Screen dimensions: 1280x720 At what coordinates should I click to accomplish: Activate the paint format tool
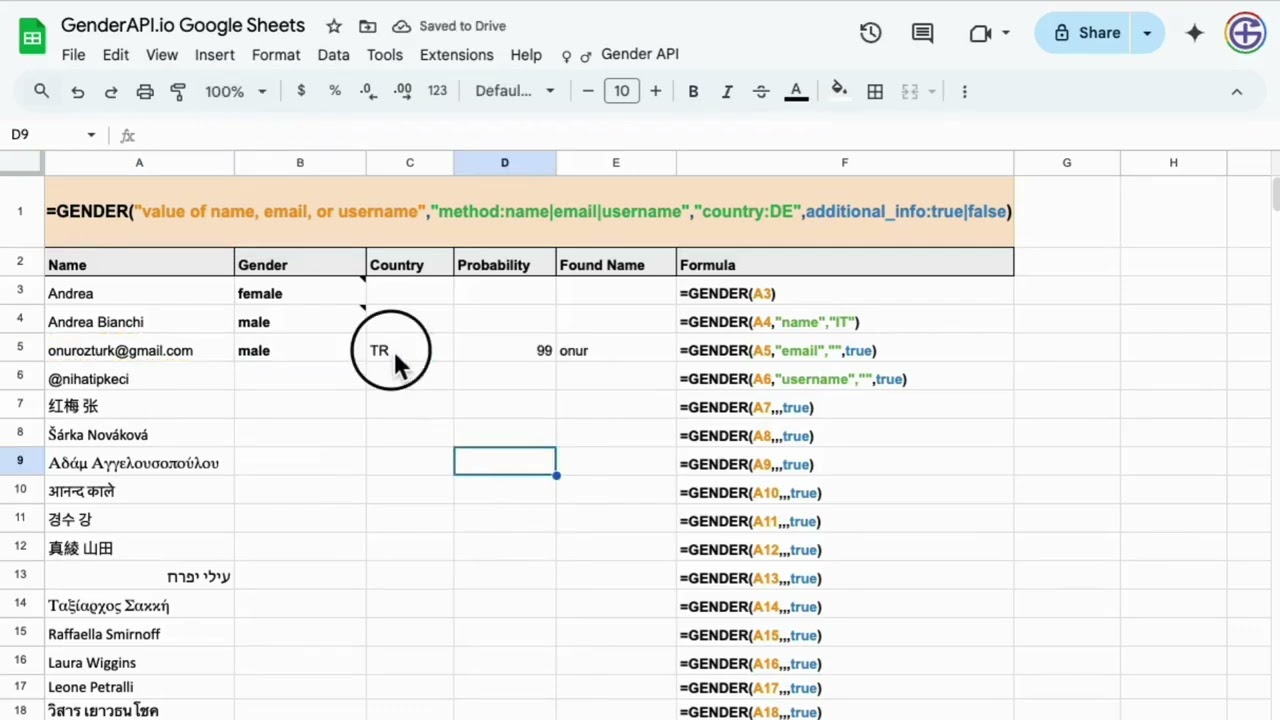point(179,91)
